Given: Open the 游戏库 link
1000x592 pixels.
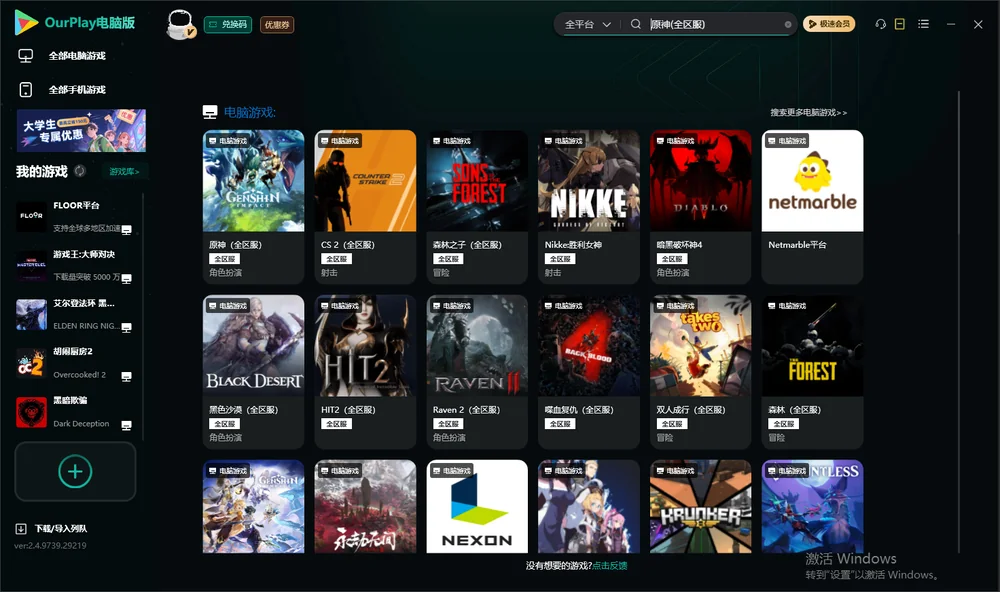Looking at the screenshot, I should 124,172.
